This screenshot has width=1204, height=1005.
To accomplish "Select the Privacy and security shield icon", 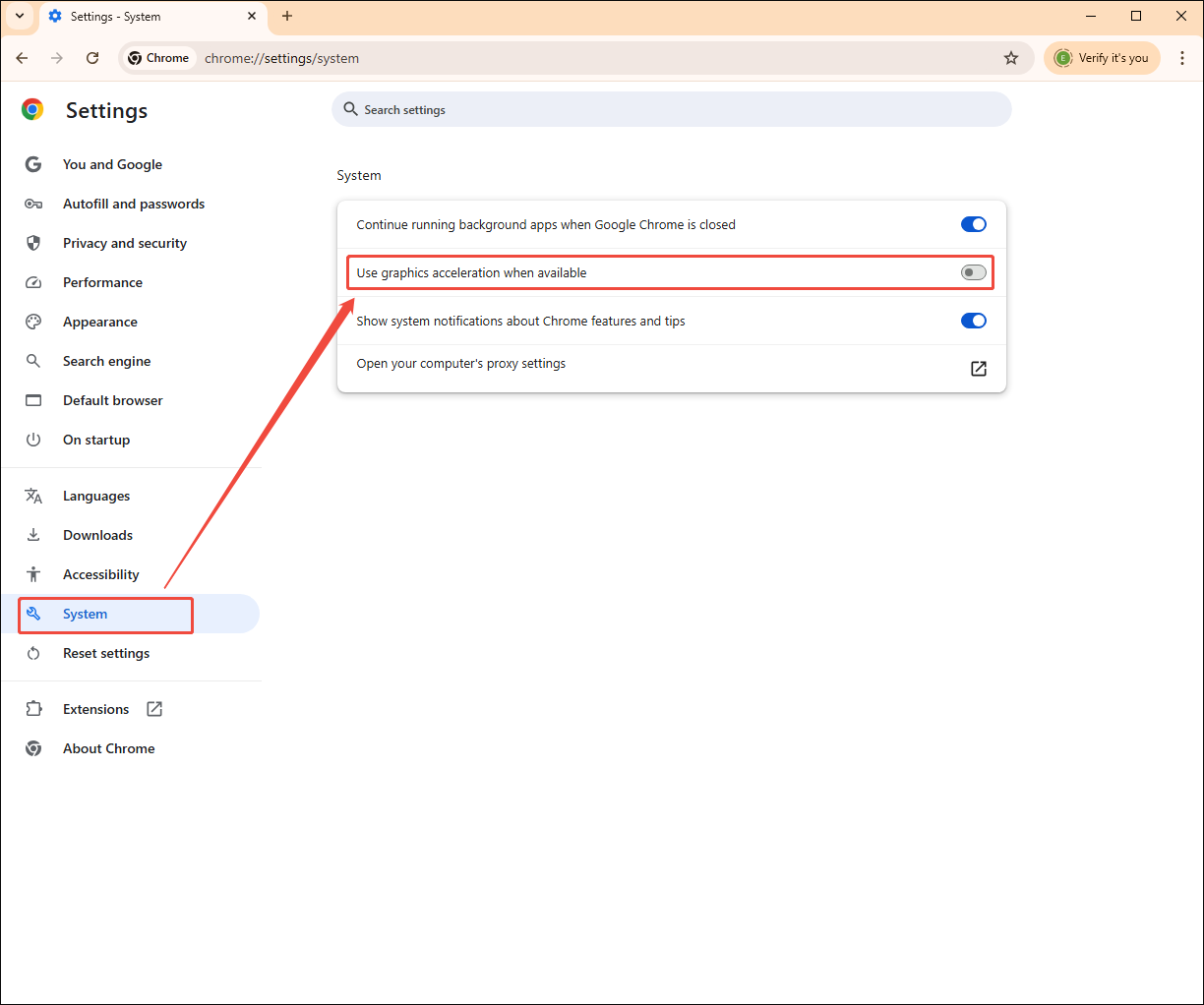I will (x=33, y=243).
